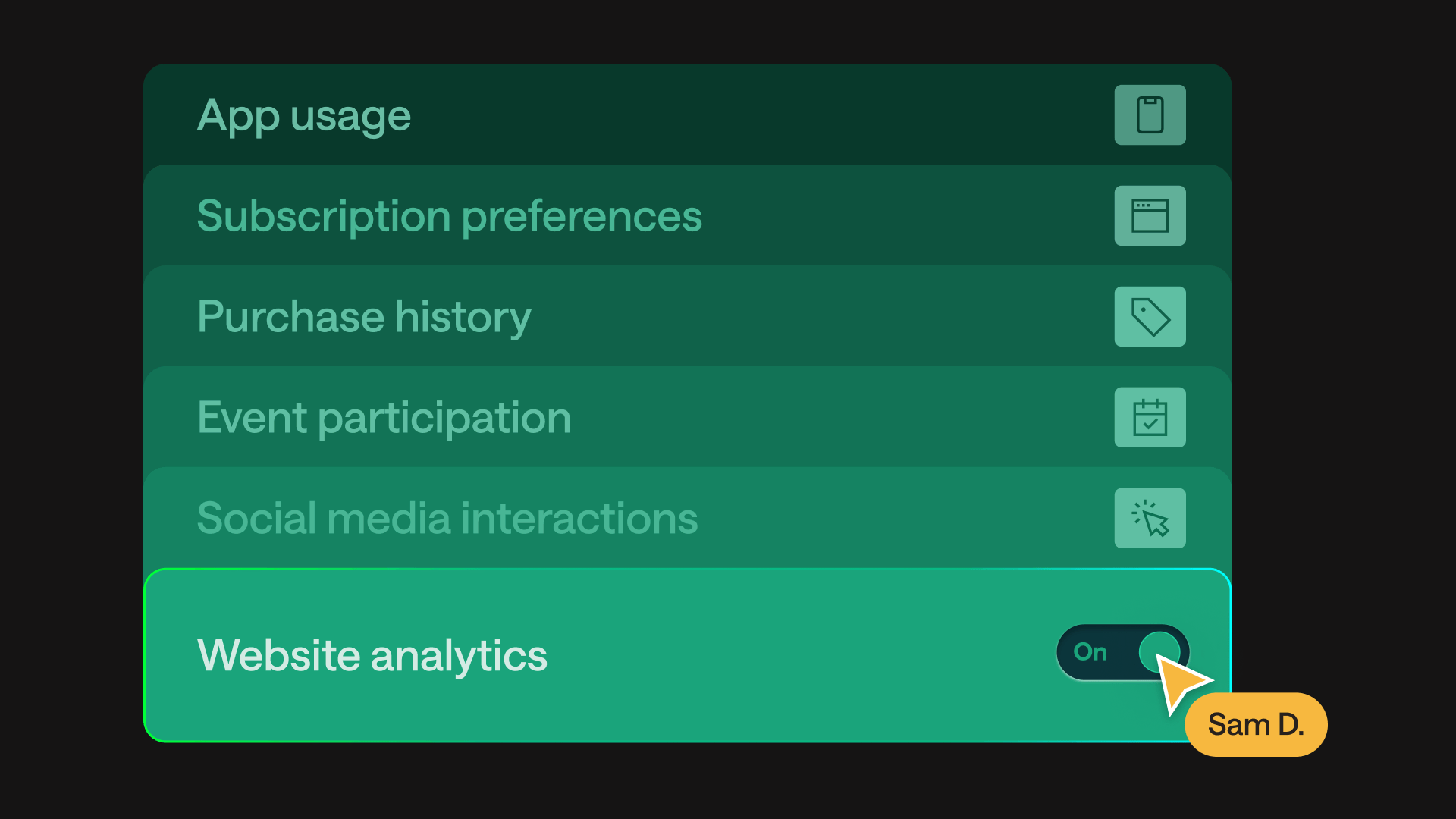
Task: Select the App usage row
Action: pyautogui.click(x=682, y=115)
